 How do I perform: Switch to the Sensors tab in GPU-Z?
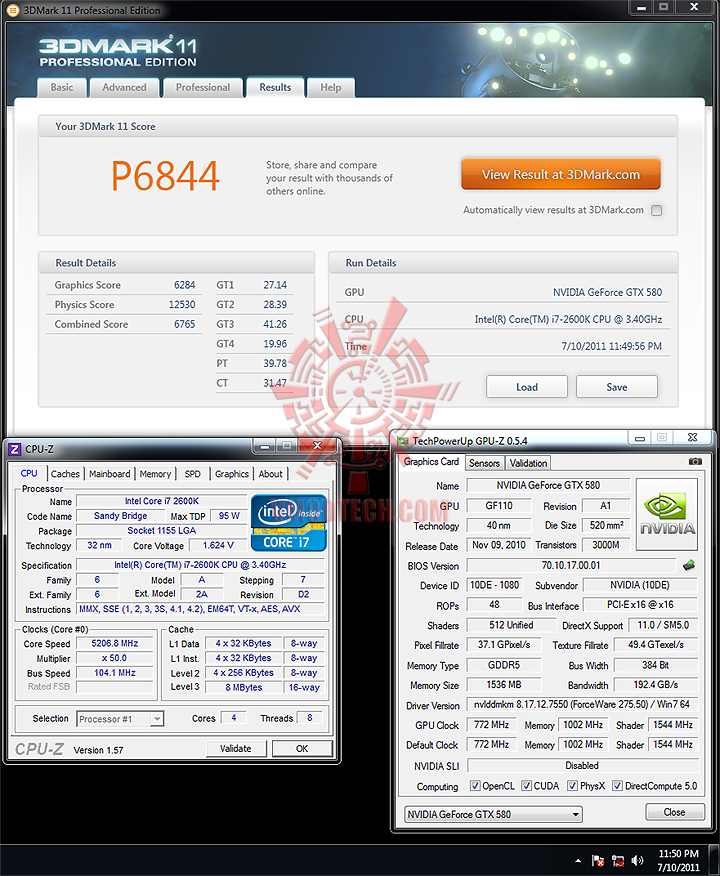pos(484,463)
